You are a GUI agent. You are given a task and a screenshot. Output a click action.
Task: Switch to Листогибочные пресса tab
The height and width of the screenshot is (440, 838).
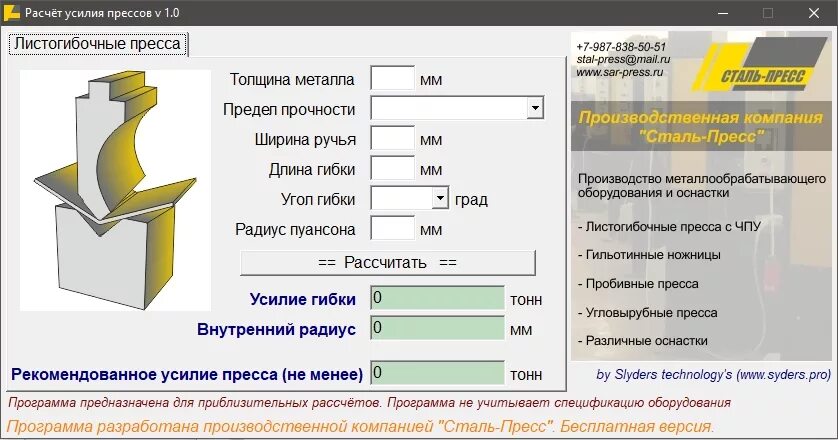[97, 44]
